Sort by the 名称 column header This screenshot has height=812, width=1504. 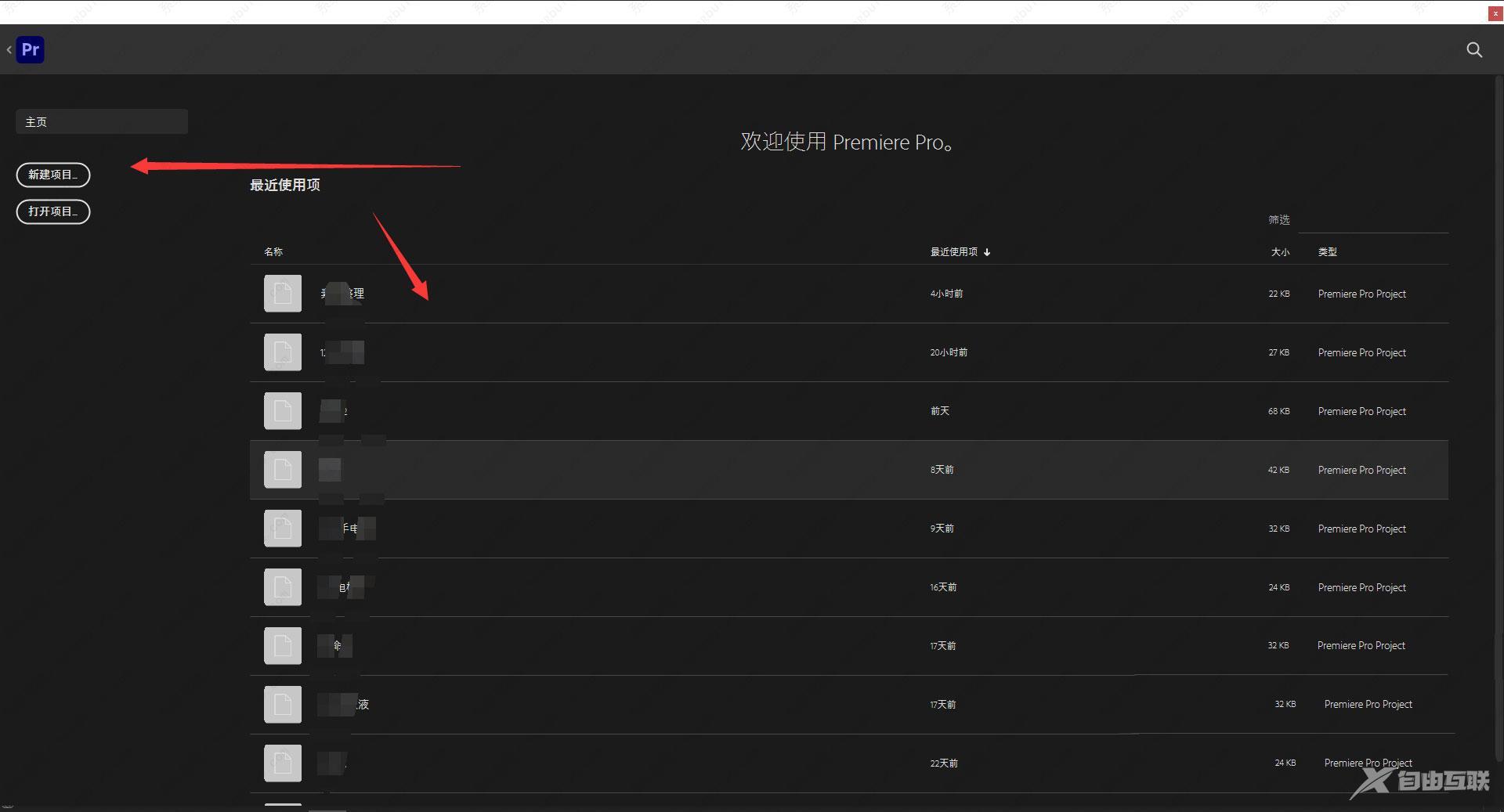(x=273, y=251)
